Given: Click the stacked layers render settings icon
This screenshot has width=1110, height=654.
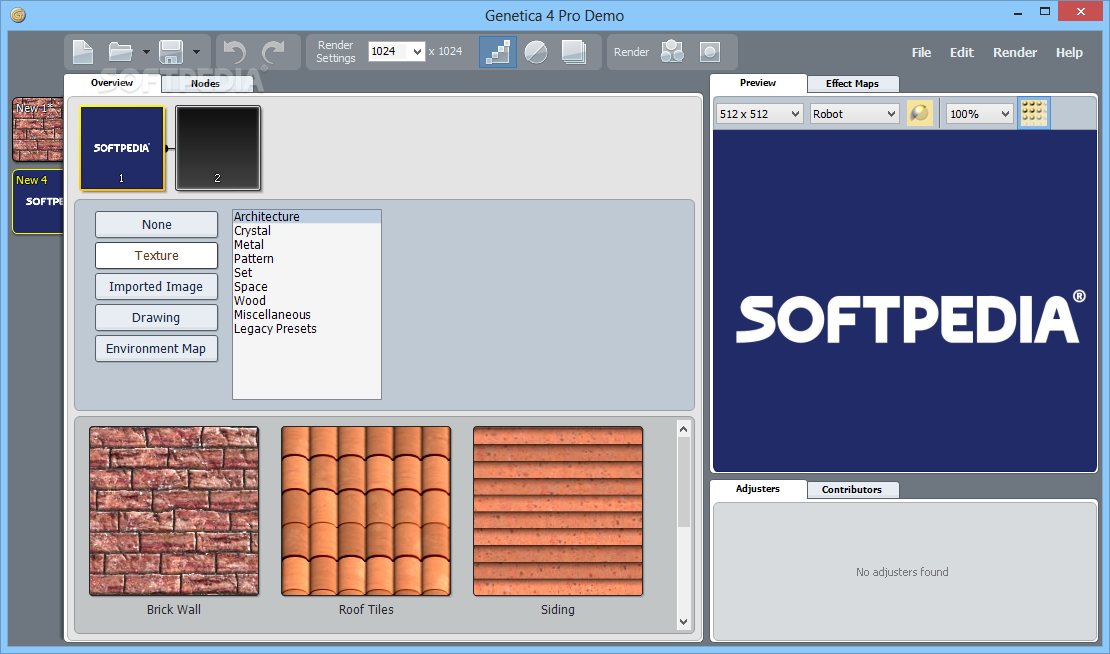Looking at the screenshot, I should click(x=573, y=52).
